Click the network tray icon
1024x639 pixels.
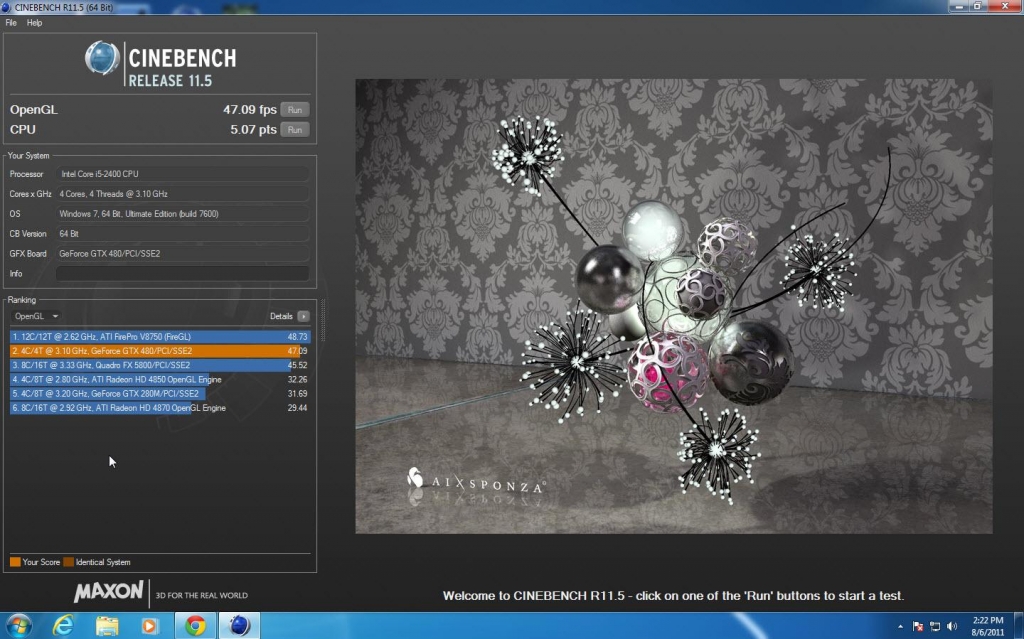point(933,627)
